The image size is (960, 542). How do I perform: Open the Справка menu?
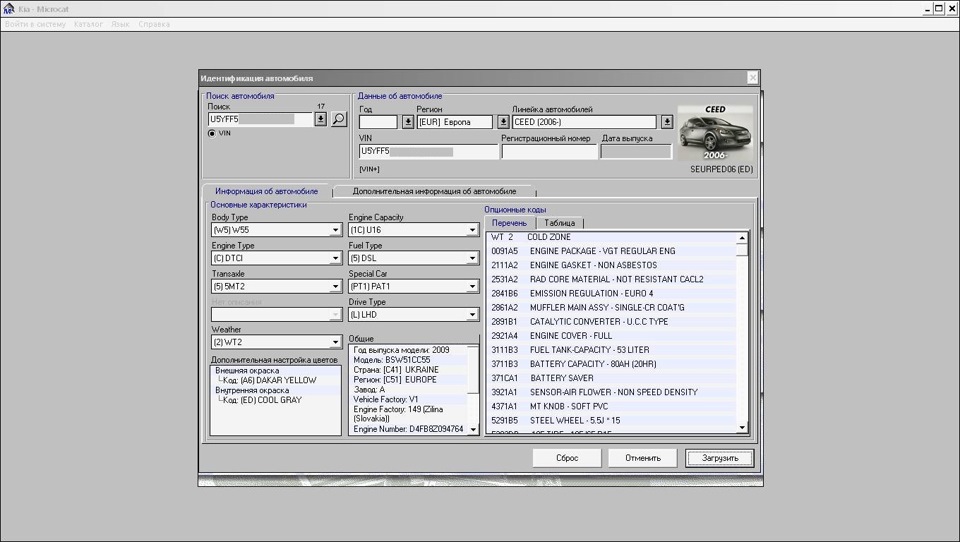(154, 24)
